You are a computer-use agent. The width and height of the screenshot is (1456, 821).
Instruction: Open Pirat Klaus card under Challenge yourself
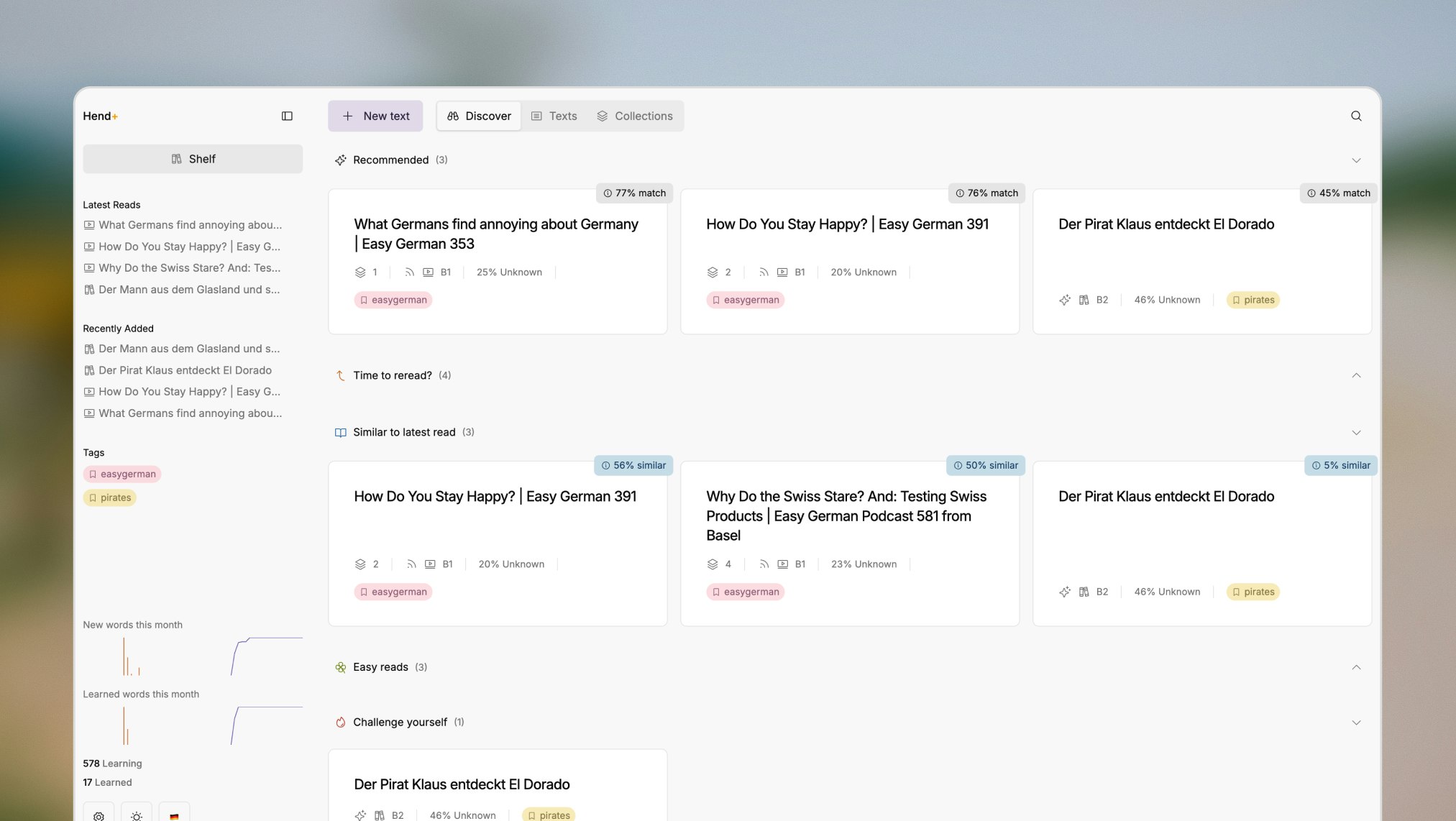(498, 785)
